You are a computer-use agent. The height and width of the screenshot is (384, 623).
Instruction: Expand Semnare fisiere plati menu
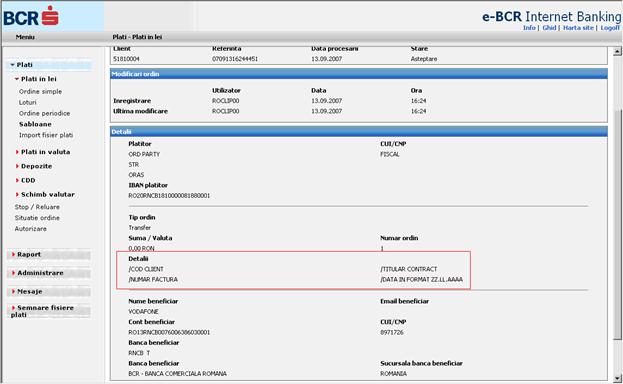click(48, 311)
